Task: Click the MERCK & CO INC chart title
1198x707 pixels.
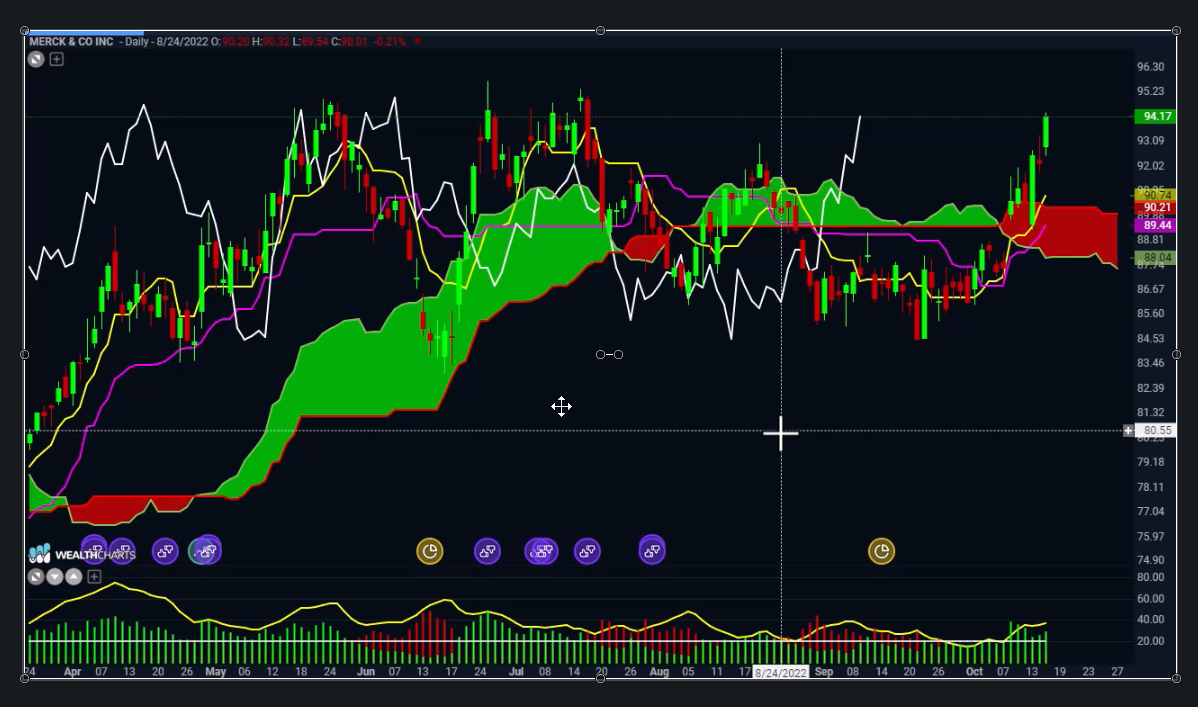Action: (x=71, y=41)
